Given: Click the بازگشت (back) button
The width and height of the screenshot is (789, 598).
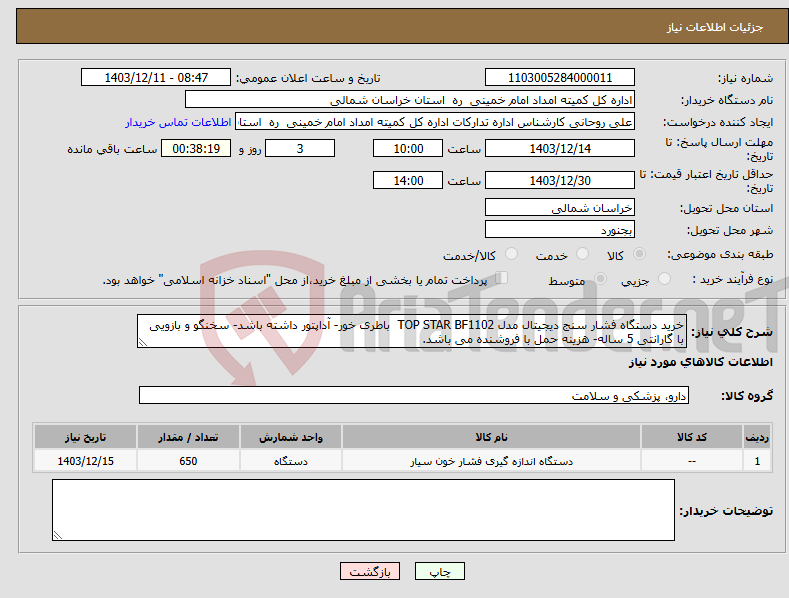Looking at the screenshot, I should [370, 571].
